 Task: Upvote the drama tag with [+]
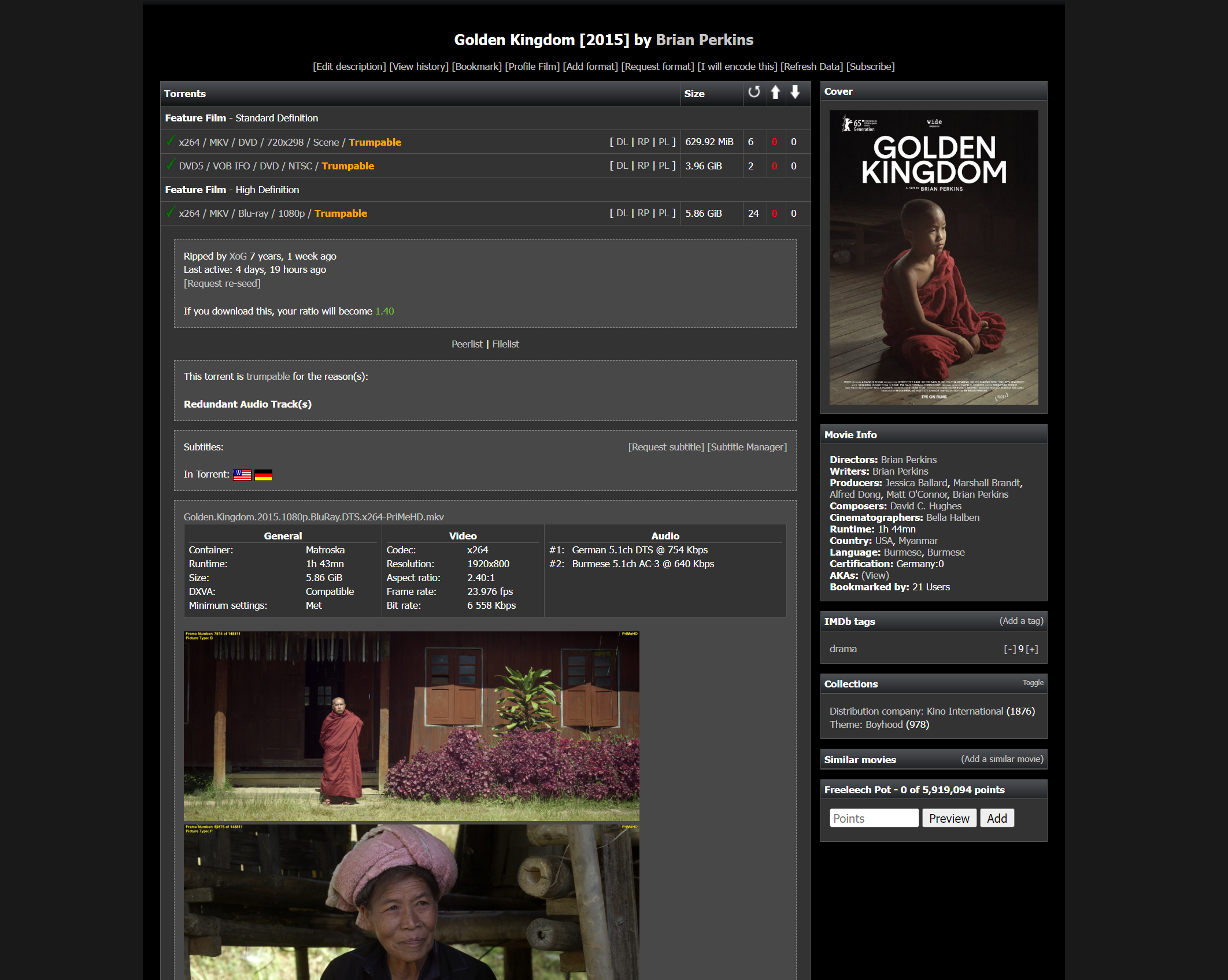(x=1032, y=649)
